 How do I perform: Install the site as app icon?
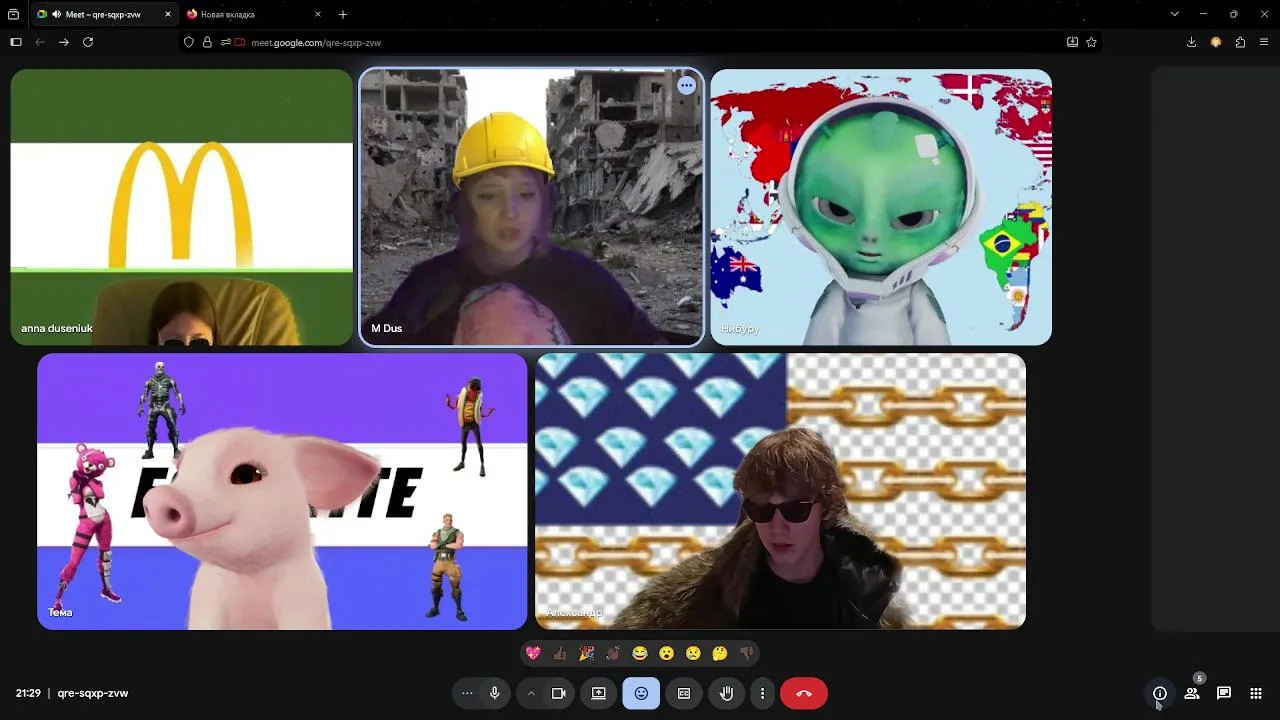(1072, 42)
